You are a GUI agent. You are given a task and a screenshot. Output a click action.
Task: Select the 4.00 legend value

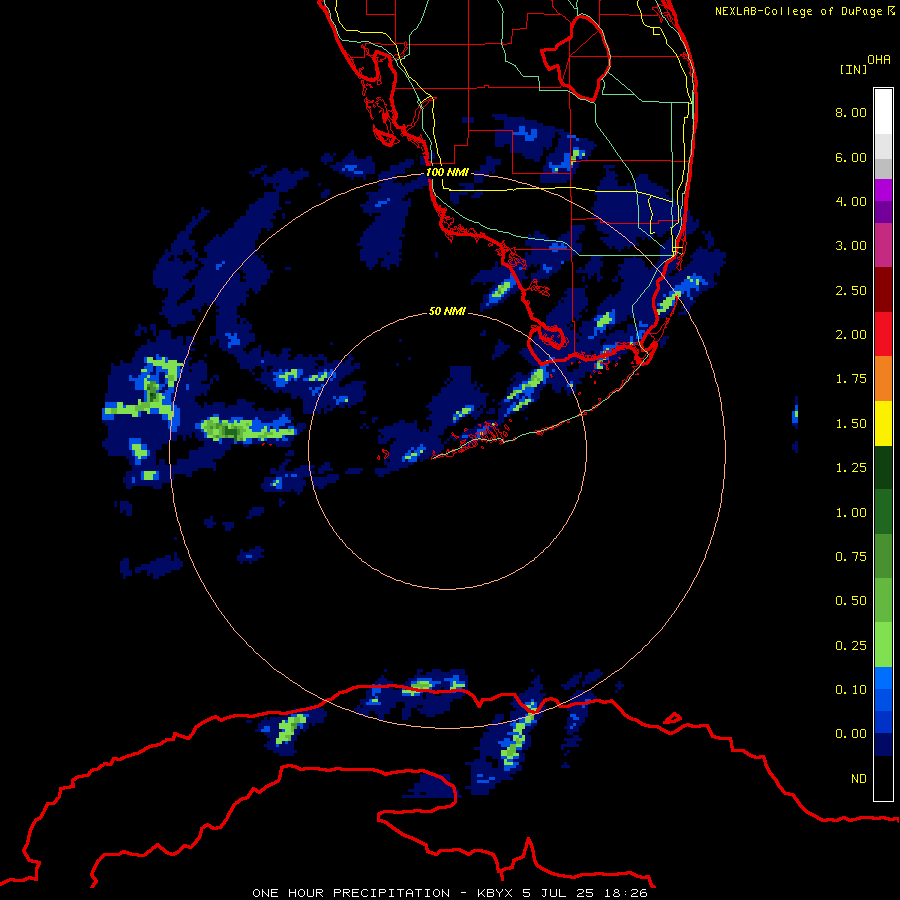click(x=851, y=201)
